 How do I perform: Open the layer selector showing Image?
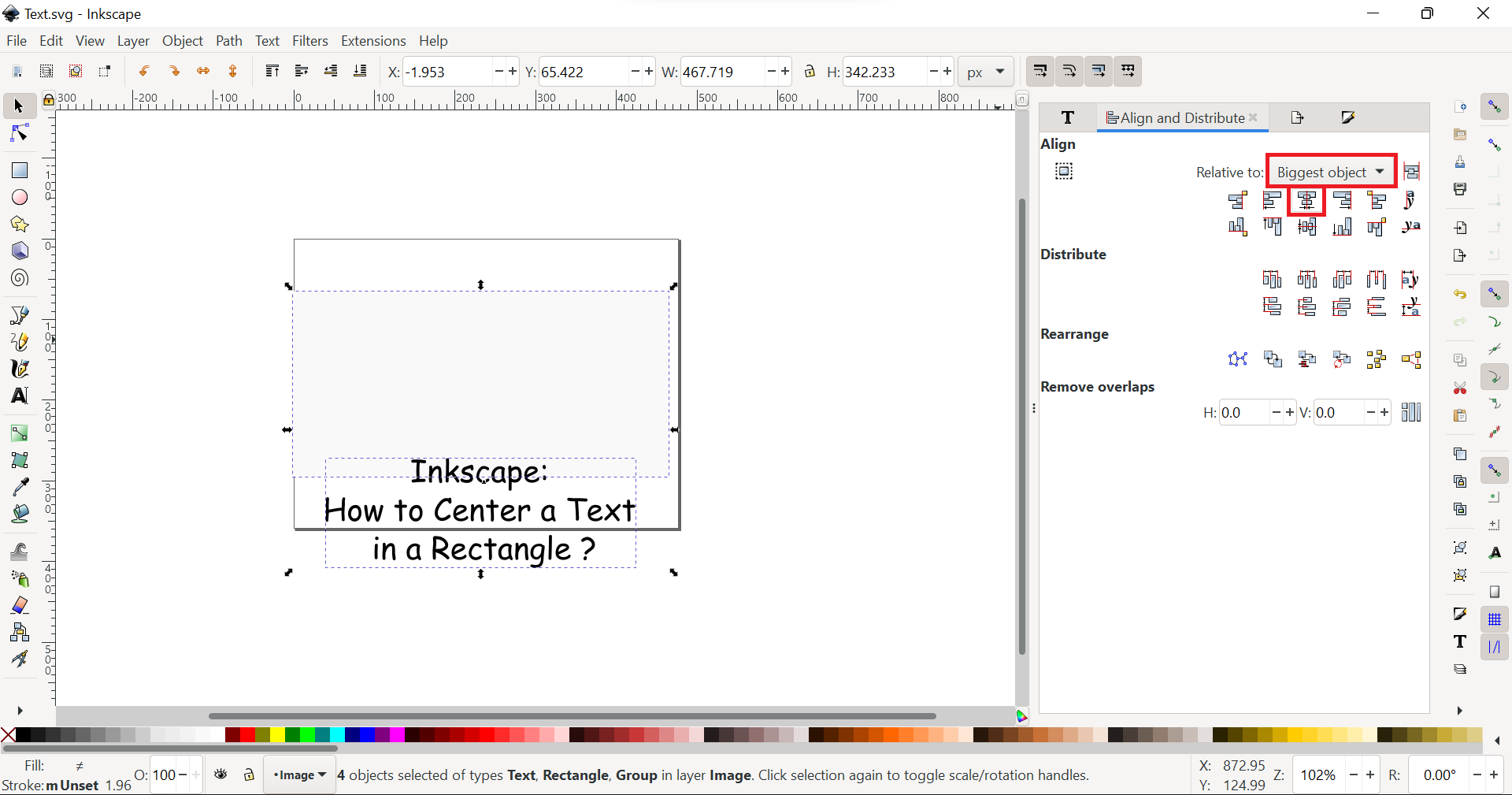coord(299,775)
